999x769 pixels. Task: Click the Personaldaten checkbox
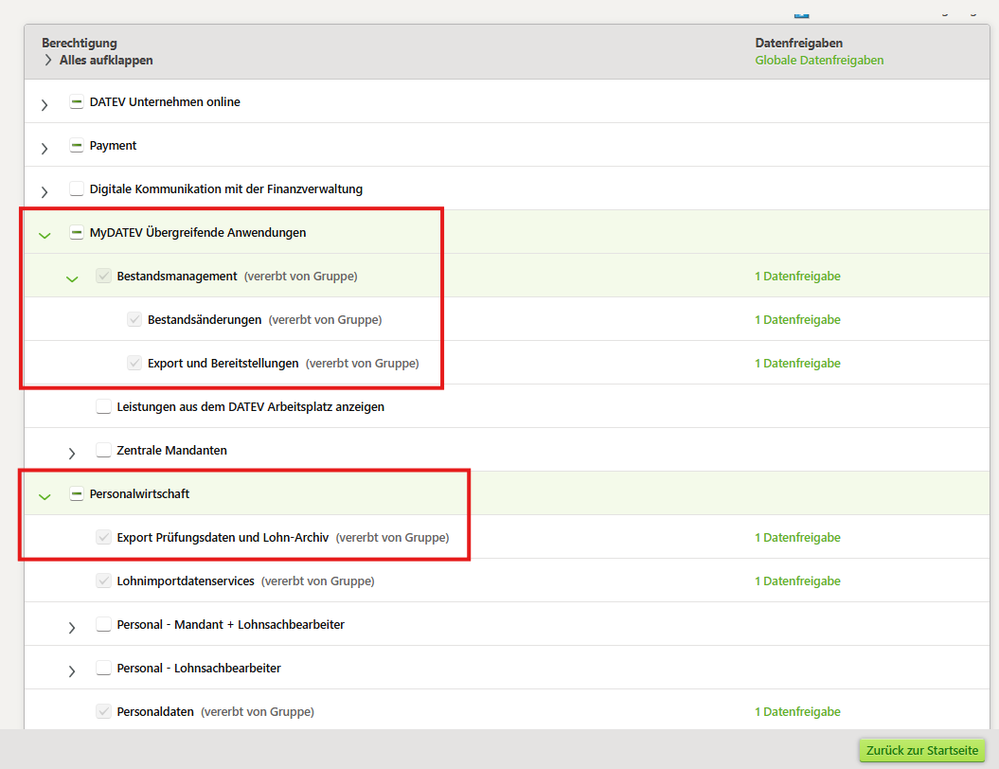click(x=103, y=711)
